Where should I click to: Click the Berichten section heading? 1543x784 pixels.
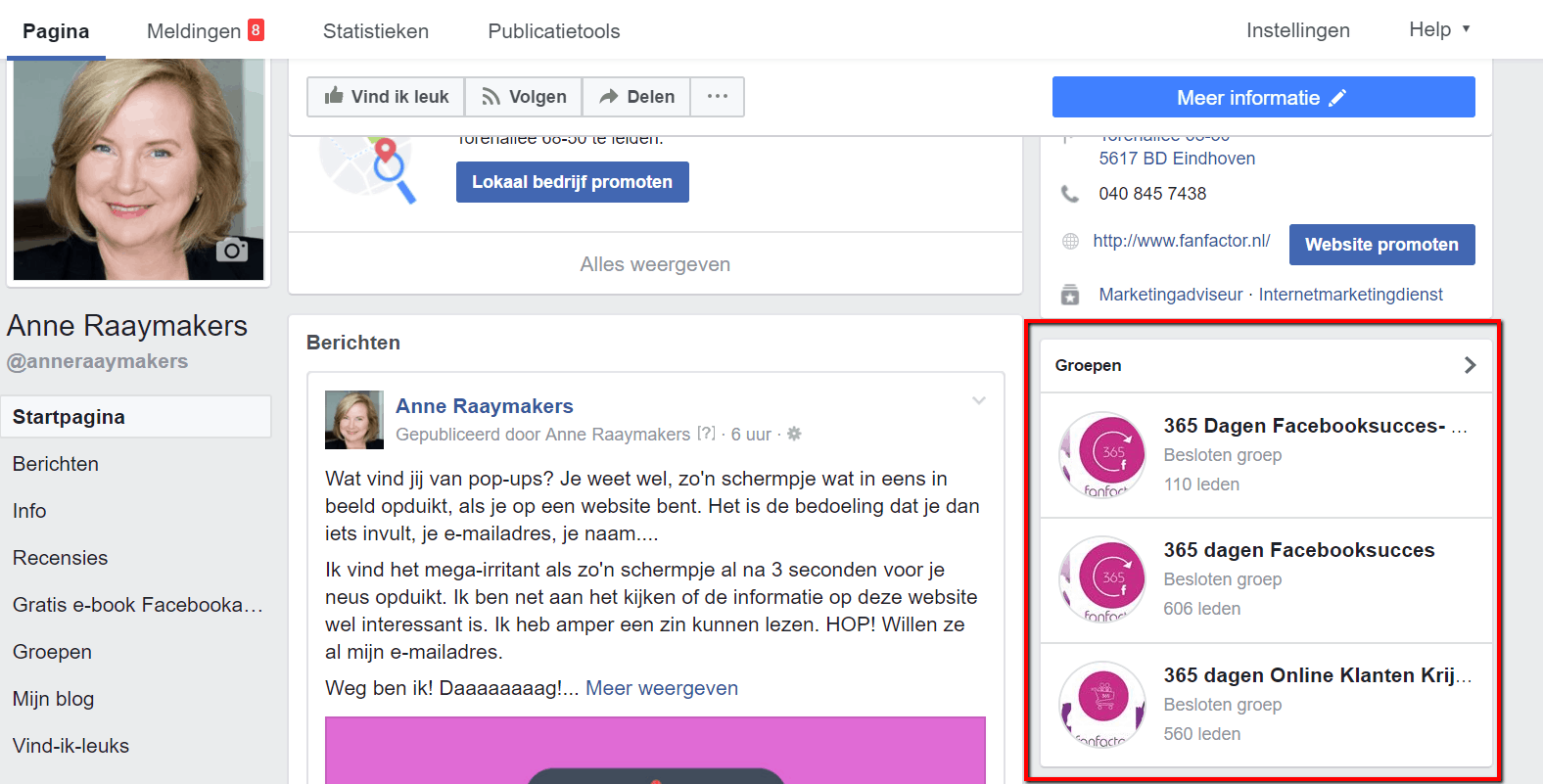click(353, 343)
